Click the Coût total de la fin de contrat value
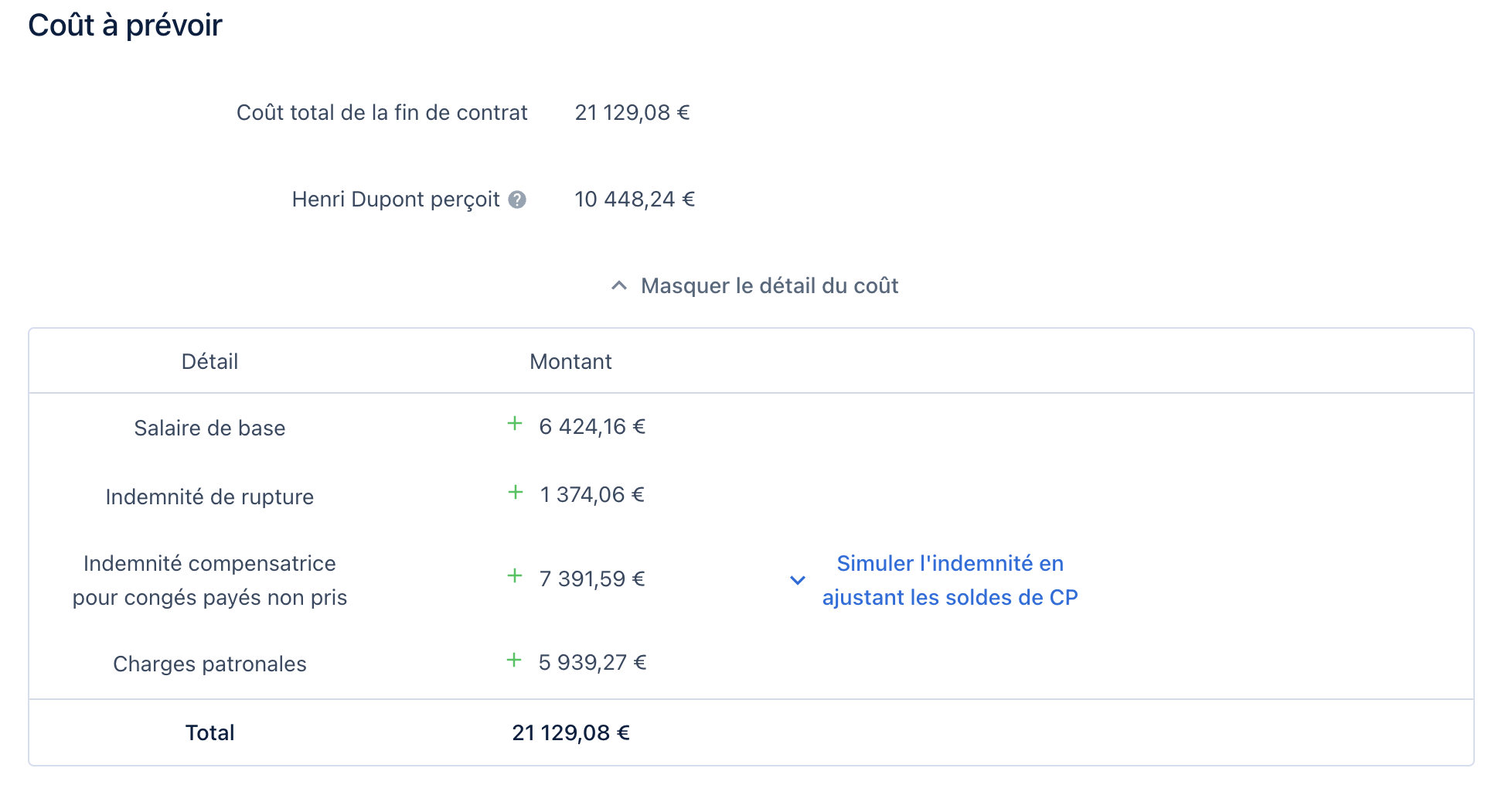1512x809 pixels. [x=632, y=112]
